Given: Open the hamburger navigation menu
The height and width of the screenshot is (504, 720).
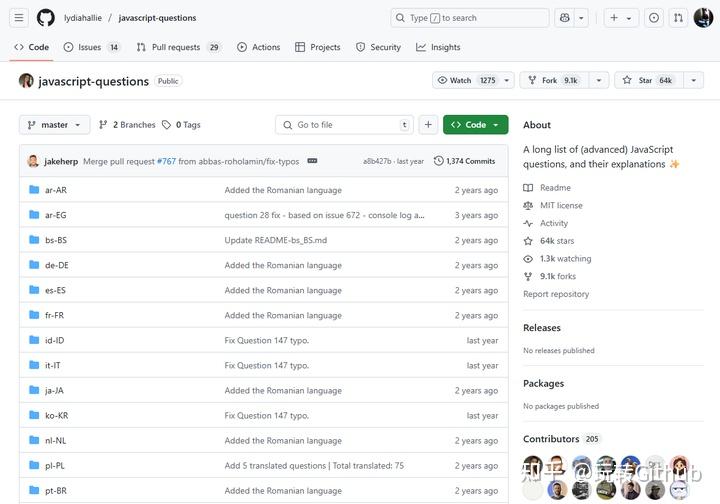Looking at the screenshot, I should pos(19,18).
